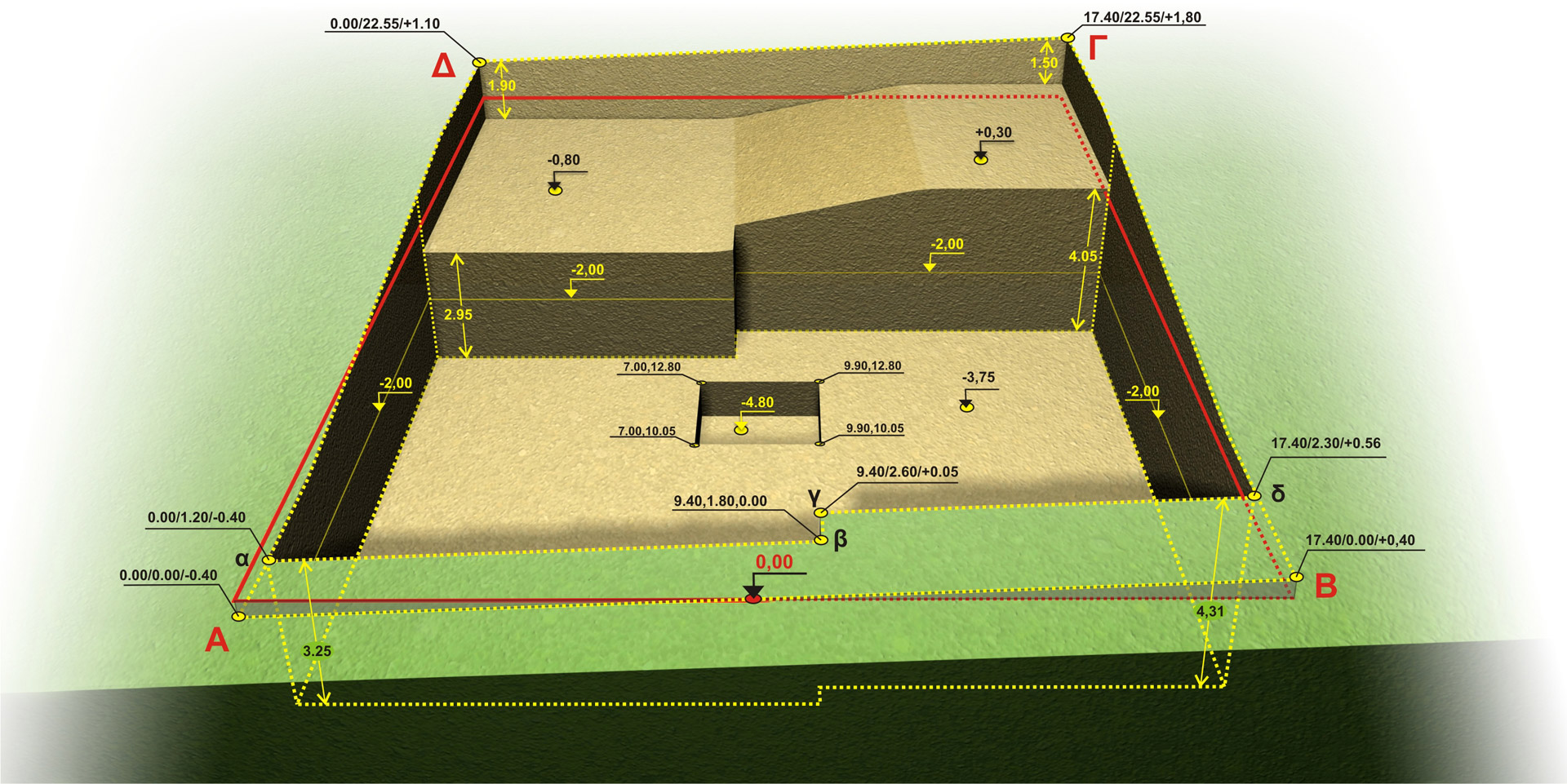Click the 3.25 depth dimension label
Screen dimensions: 1567x784
coord(317,651)
